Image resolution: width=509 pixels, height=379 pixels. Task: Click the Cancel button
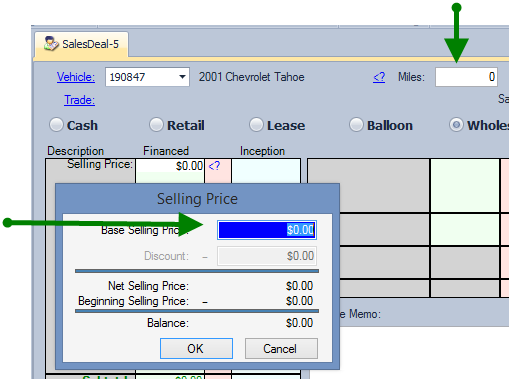[x=281, y=349]
